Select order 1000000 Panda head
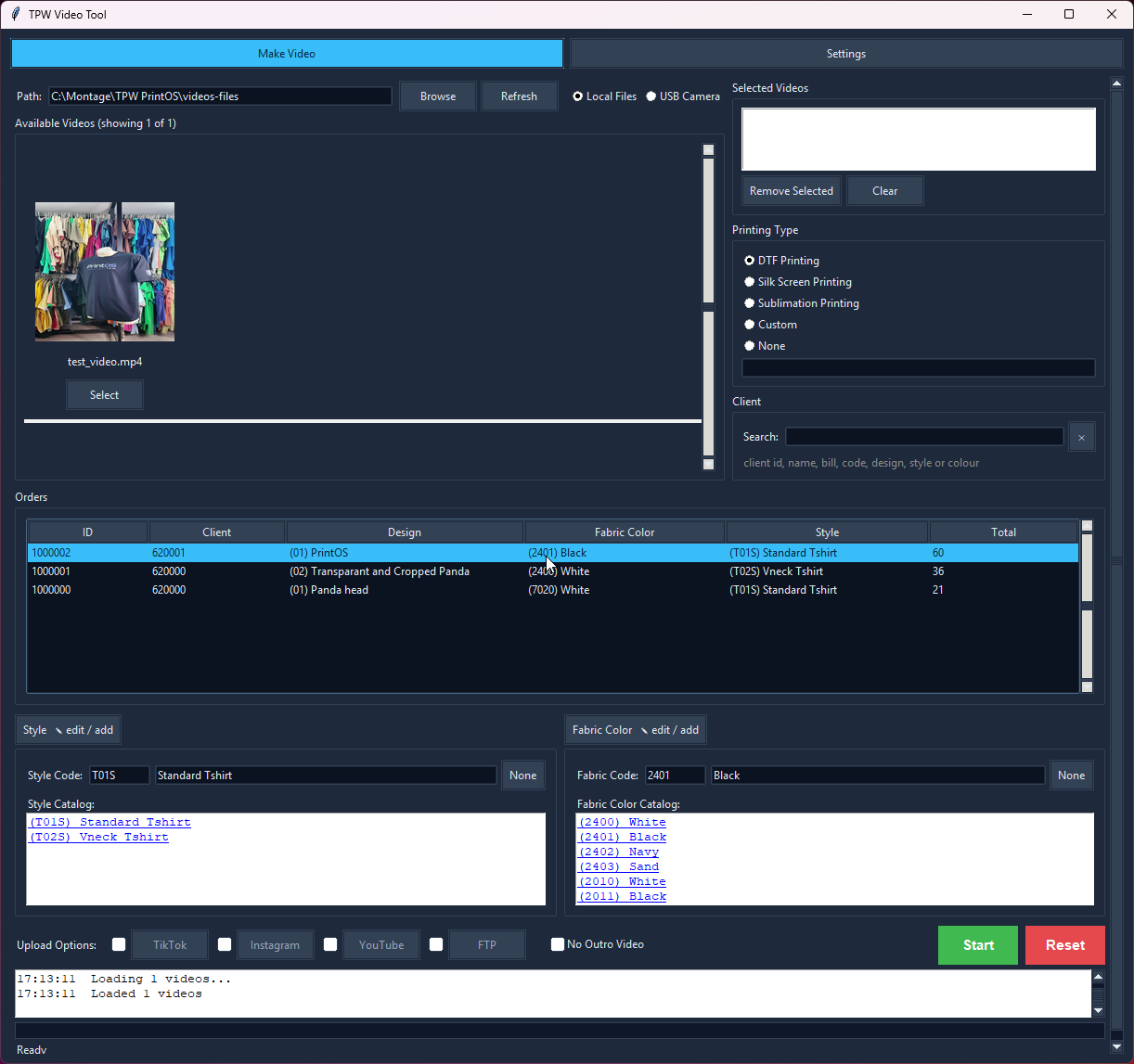Image resolution: width=1134 pixels, height=1064 pixels. pos(553,590)
